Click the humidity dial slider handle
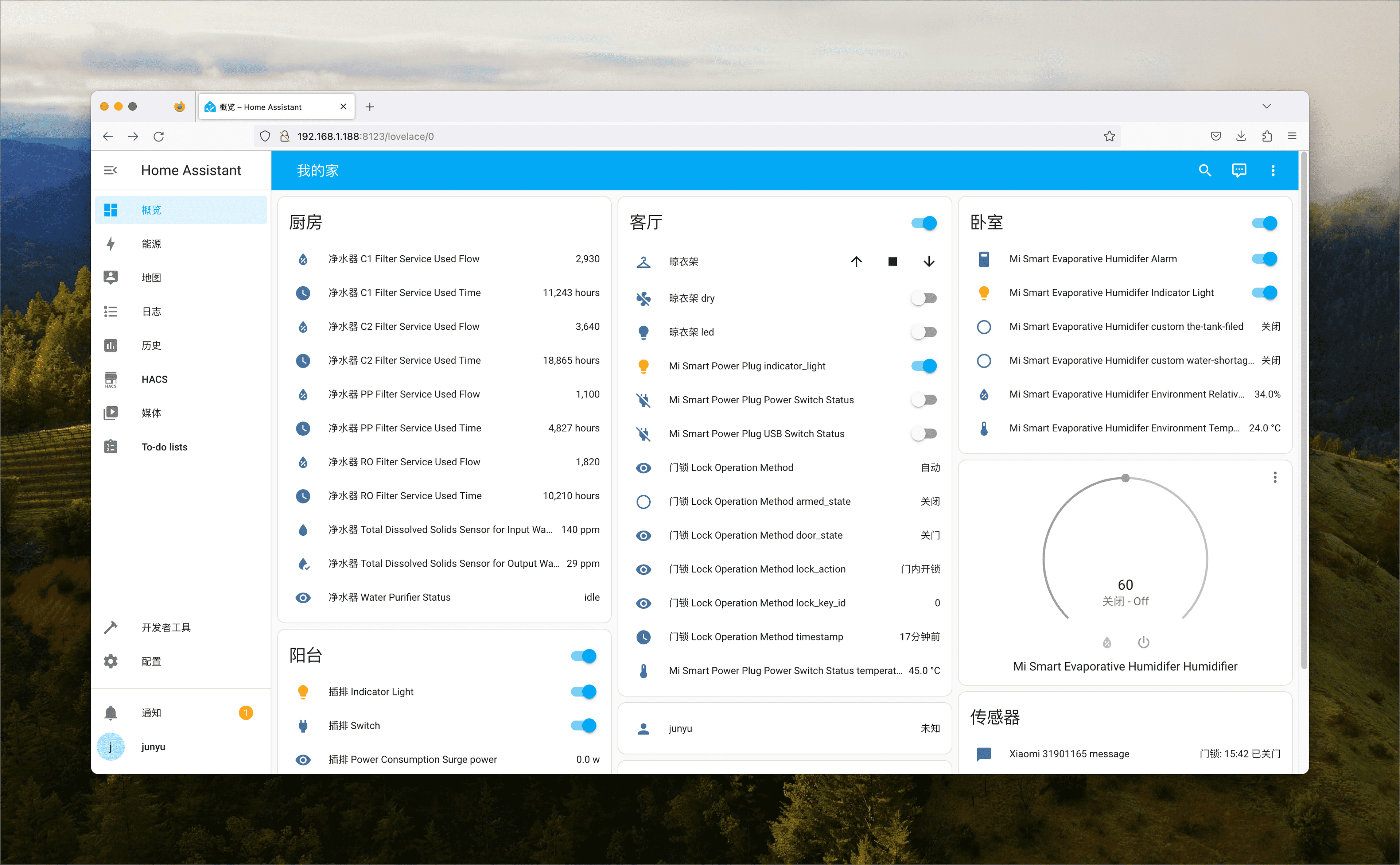 (1125, 478)
